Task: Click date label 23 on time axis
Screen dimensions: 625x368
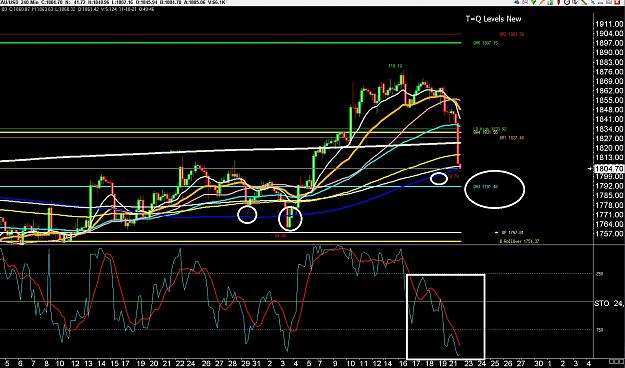Action: [469, 364]
